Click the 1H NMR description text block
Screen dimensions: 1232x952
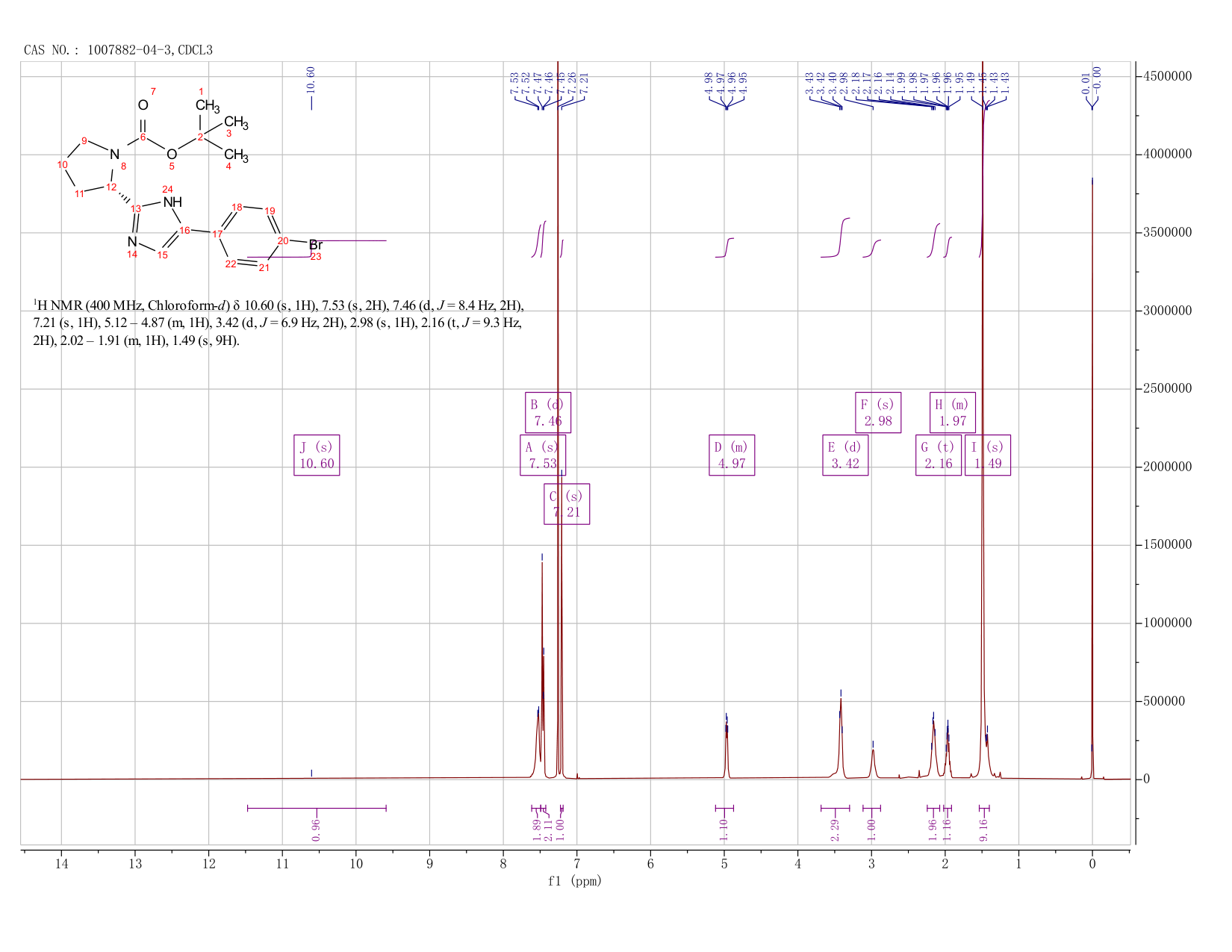[x=279, y=323]
